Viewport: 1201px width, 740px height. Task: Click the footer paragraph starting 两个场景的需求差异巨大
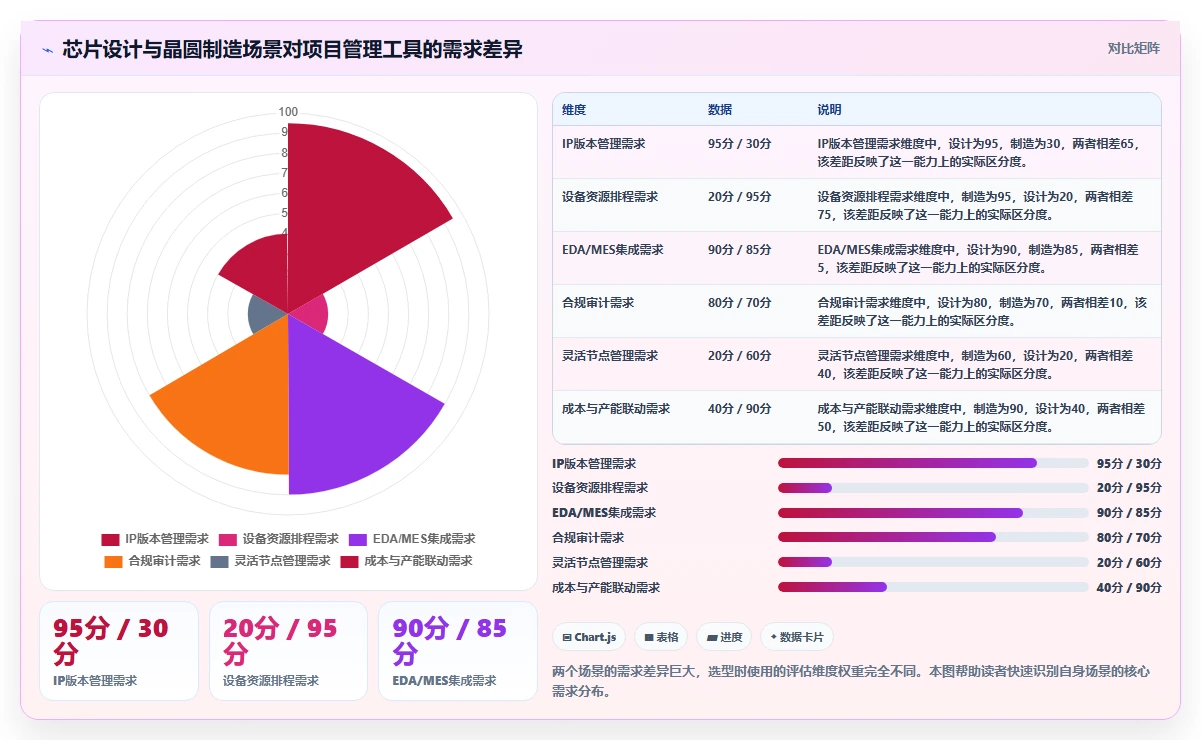(x=856, y=681)
